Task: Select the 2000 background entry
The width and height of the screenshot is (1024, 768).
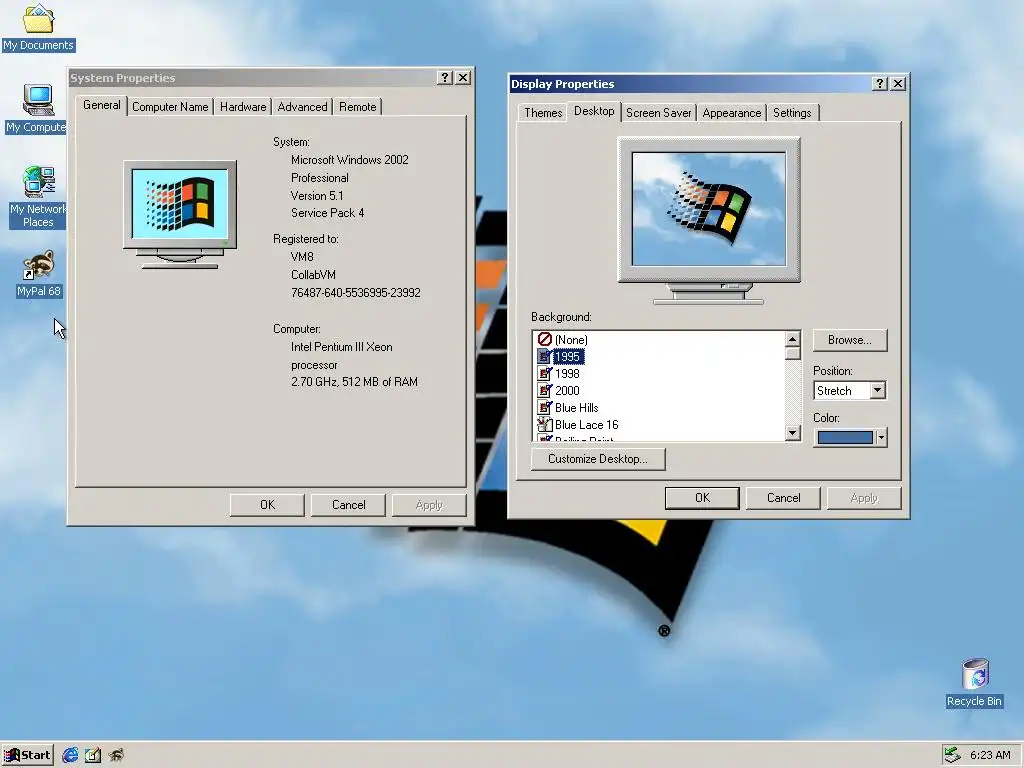Action: click(x=567, y=391)
